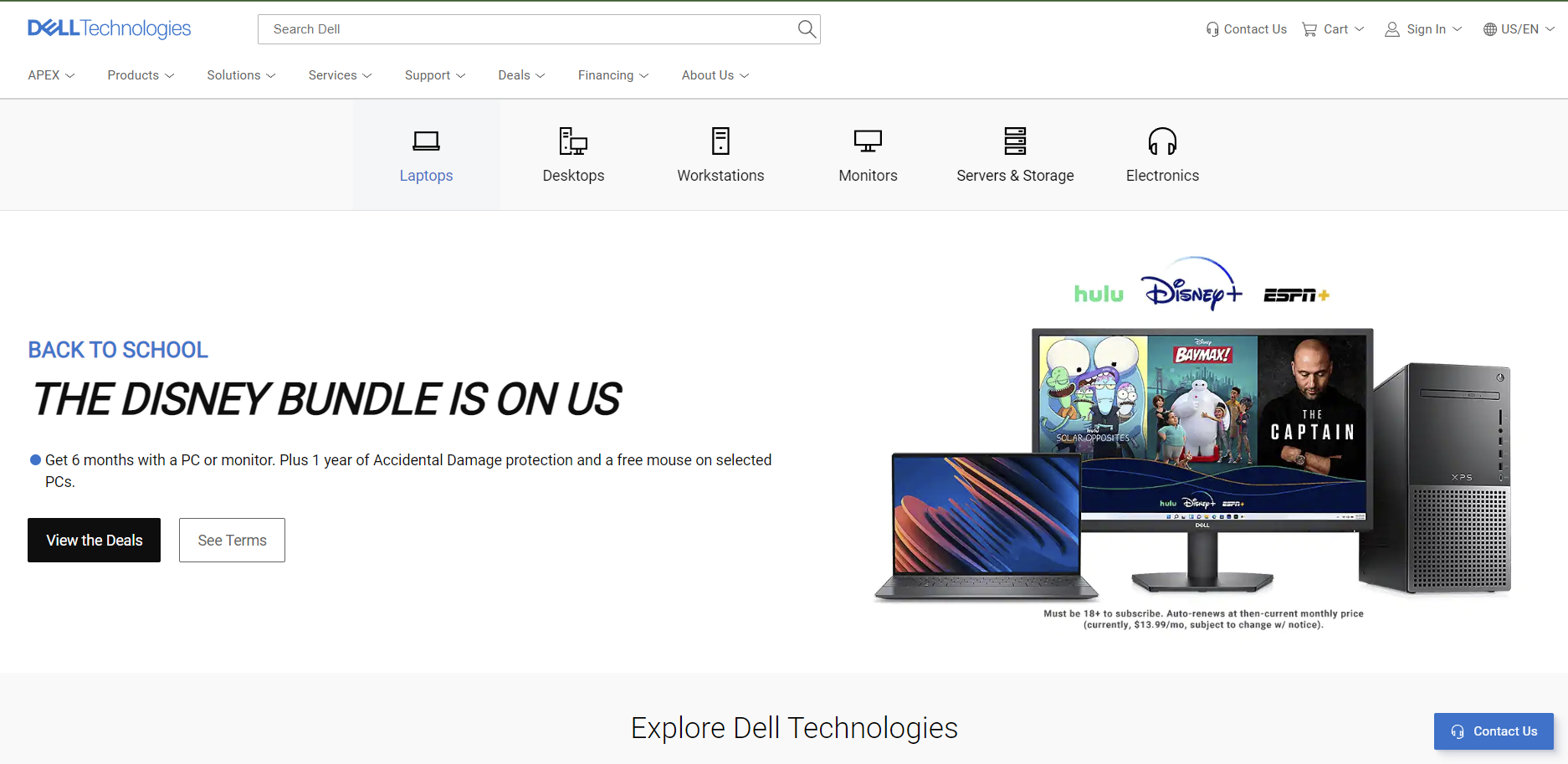The image size is (1568, 764).
Task: Open the shopping Cart icon
Action: [1309, 28]
